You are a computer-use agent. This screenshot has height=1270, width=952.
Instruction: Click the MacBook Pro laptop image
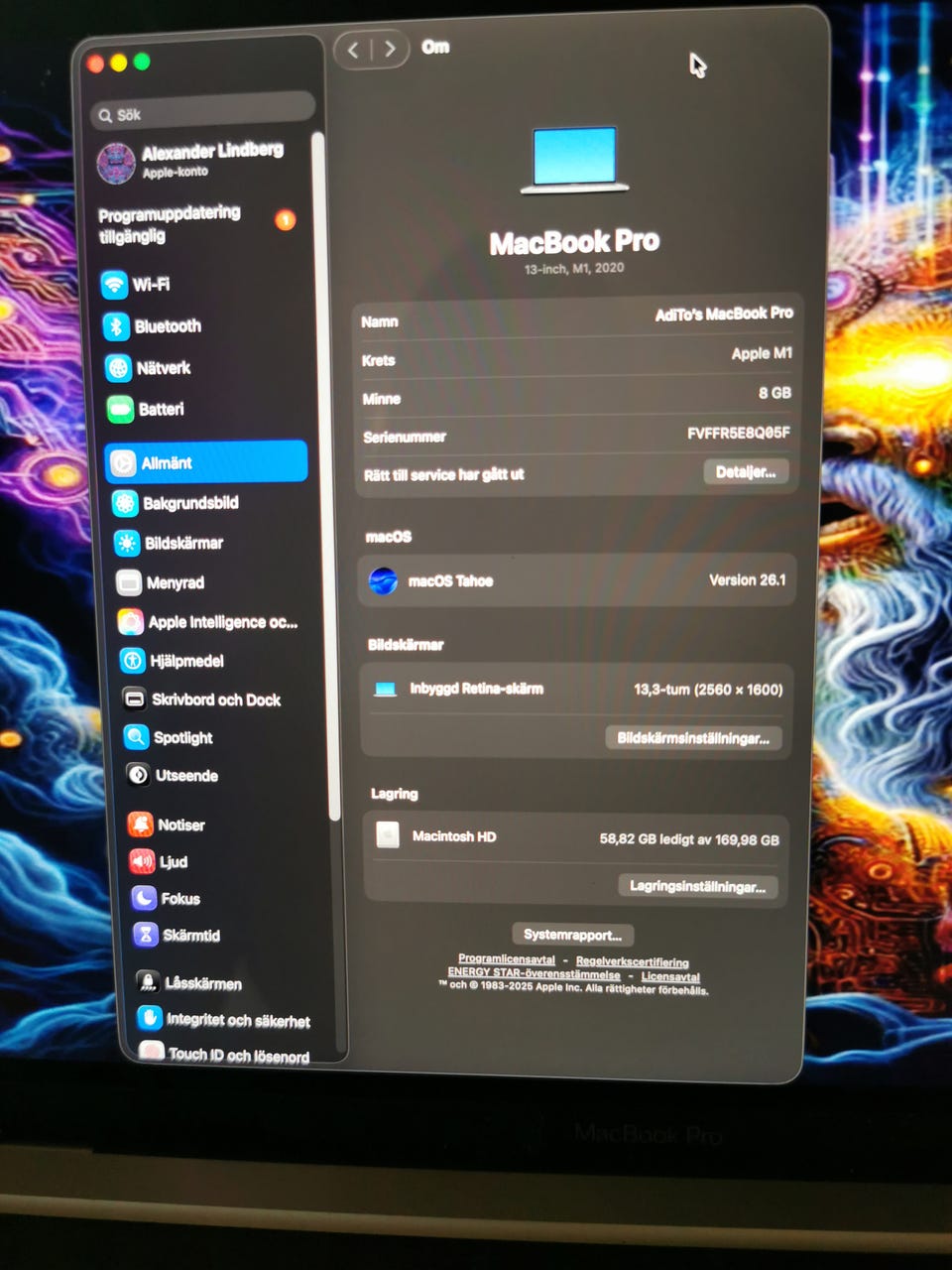(x=575, y=159)
